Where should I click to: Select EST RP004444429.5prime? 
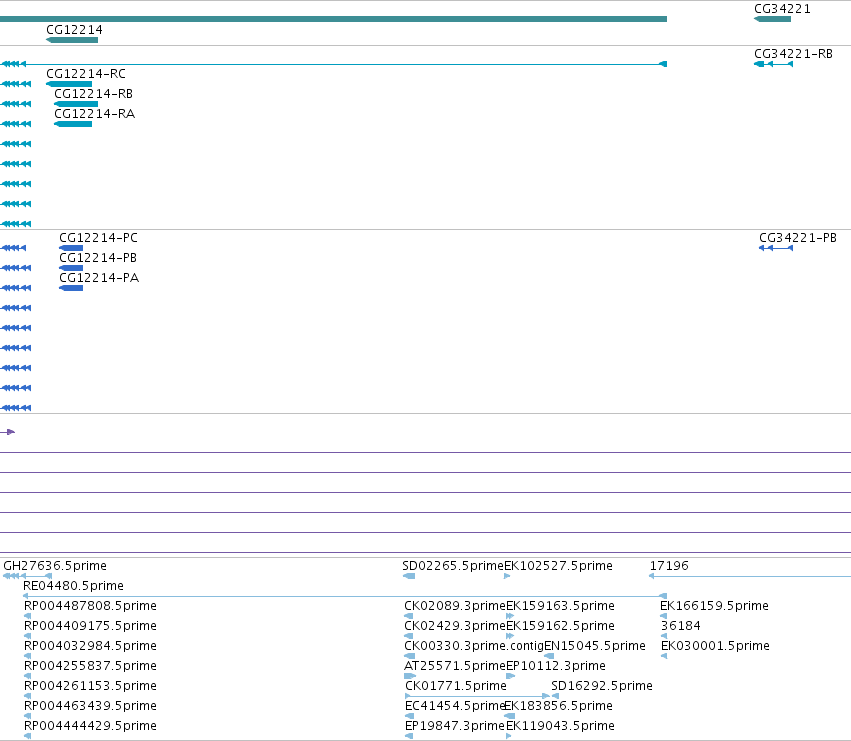coord(90,726)
